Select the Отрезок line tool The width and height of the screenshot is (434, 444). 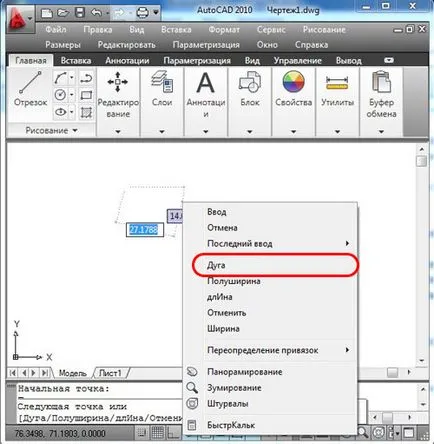pyautogui.click(x=30, y=88)
